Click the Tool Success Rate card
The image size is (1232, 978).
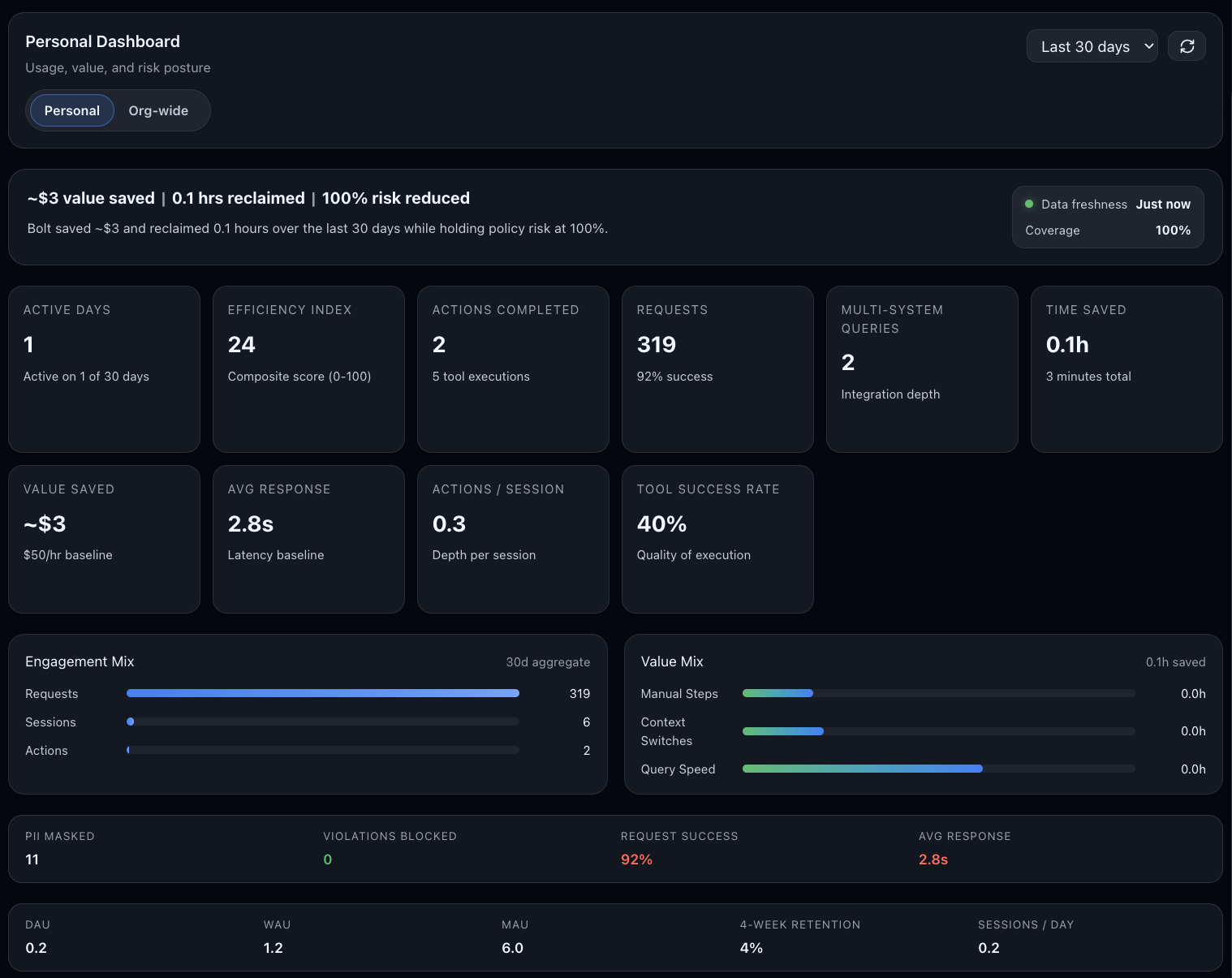(717, 539)
